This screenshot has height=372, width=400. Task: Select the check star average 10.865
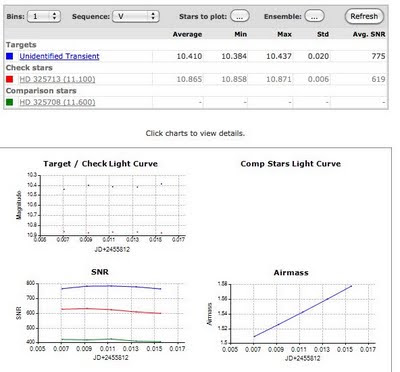point(189,79)
